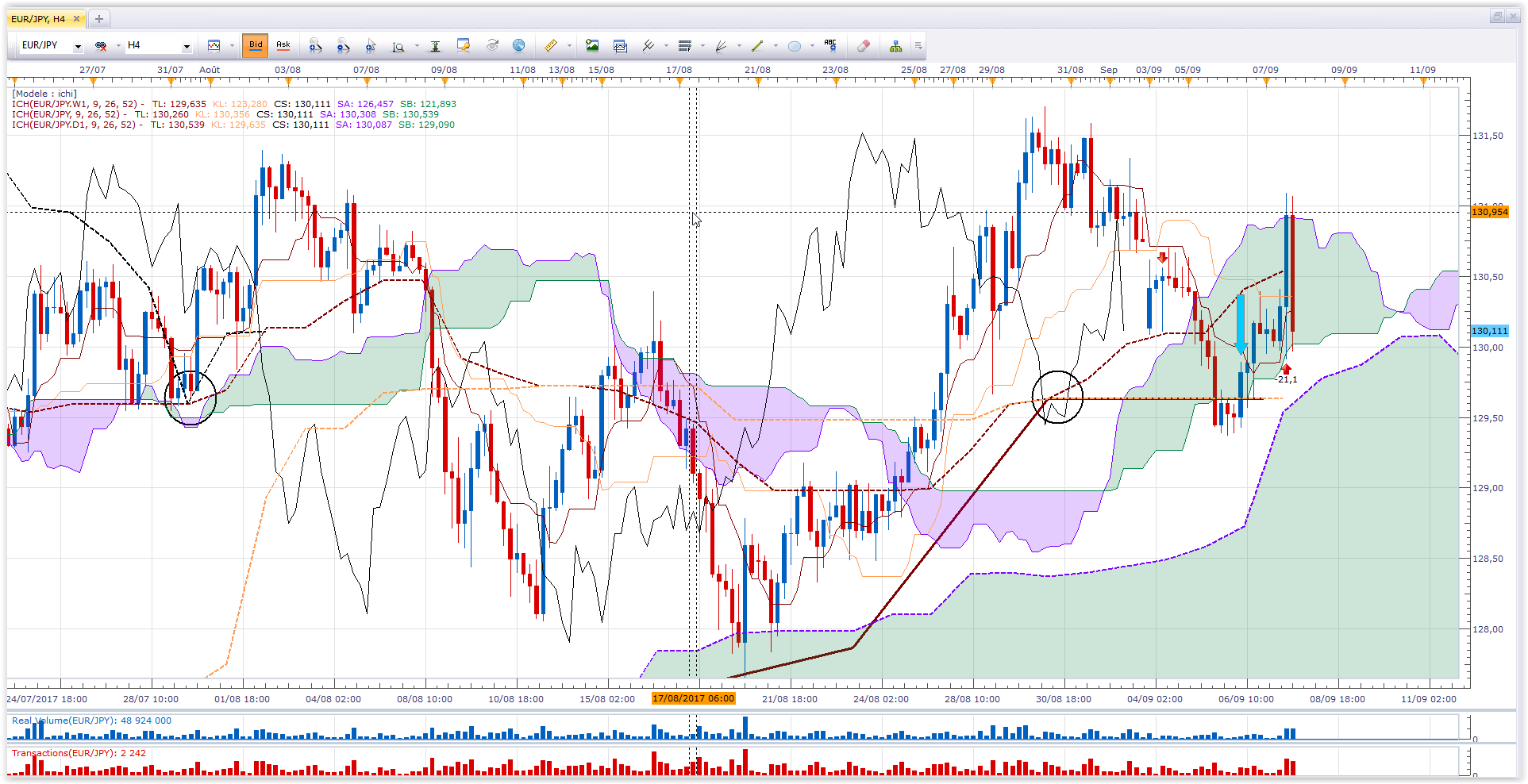Click the grayed eye refresh icon
The image size is (1528, 784).
click(x=492, y=46)
